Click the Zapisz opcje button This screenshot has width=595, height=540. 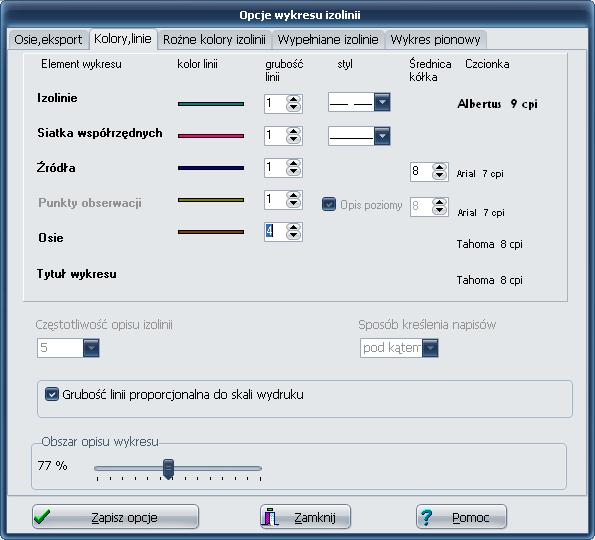point(115,516)
